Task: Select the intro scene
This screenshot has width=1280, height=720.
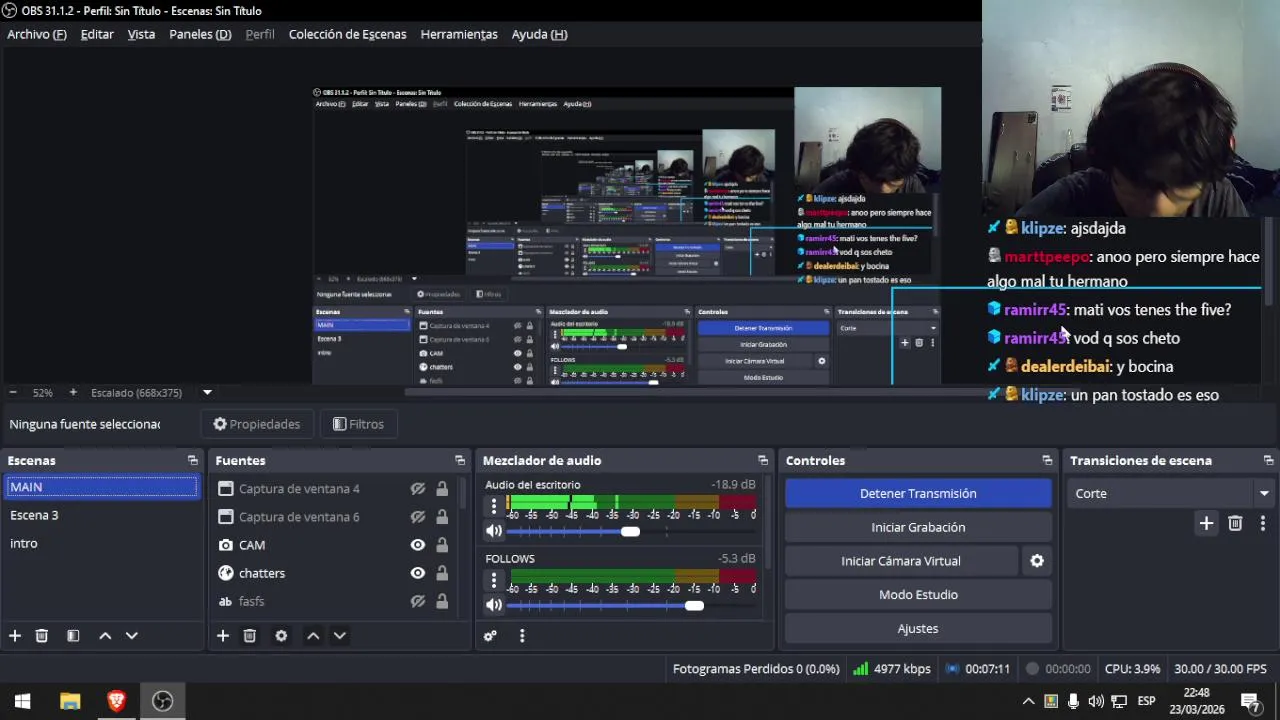Action: pyautogui.click(x=102, y=543)
